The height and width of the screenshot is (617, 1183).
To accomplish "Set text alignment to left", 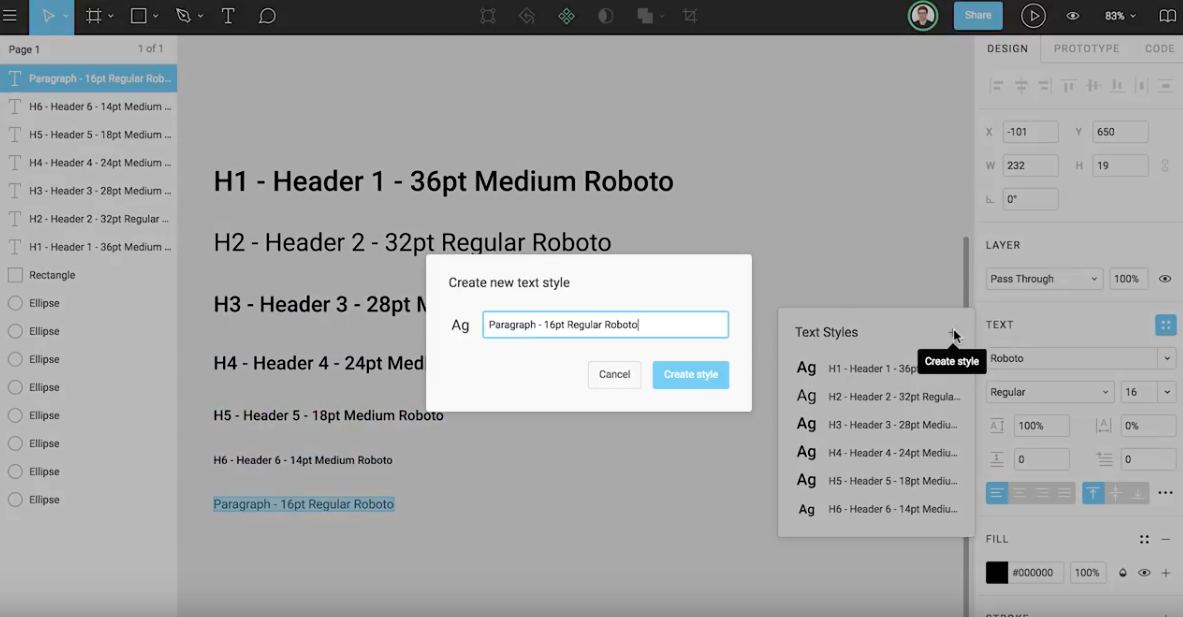I will click(997, 493).
